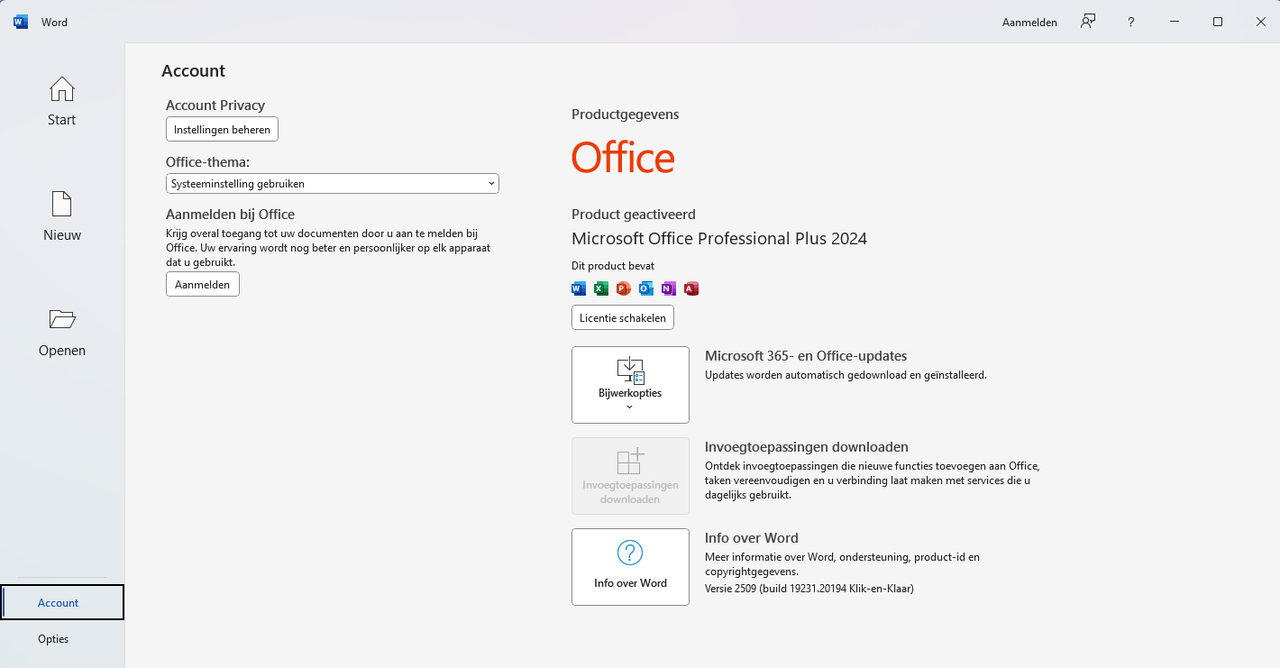Click the Productgegevens heading
This screenshot has width=1280, height=668.
click(x=625, y=114)
